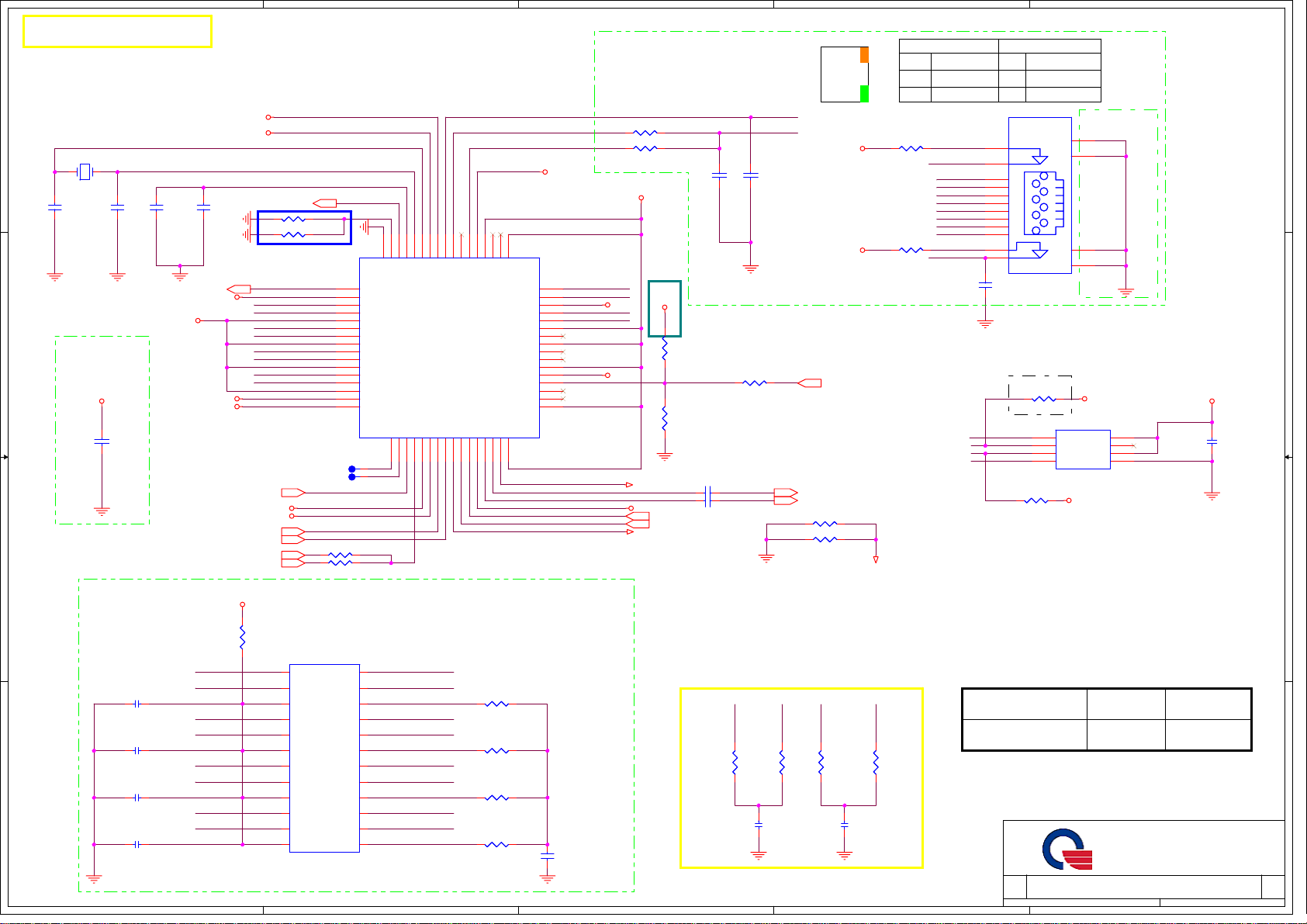Image resolution: width=1307 pixels, height=924 pixels.
Task: Select top input capacitor left of bottom IC
Action: pos(137,704)
